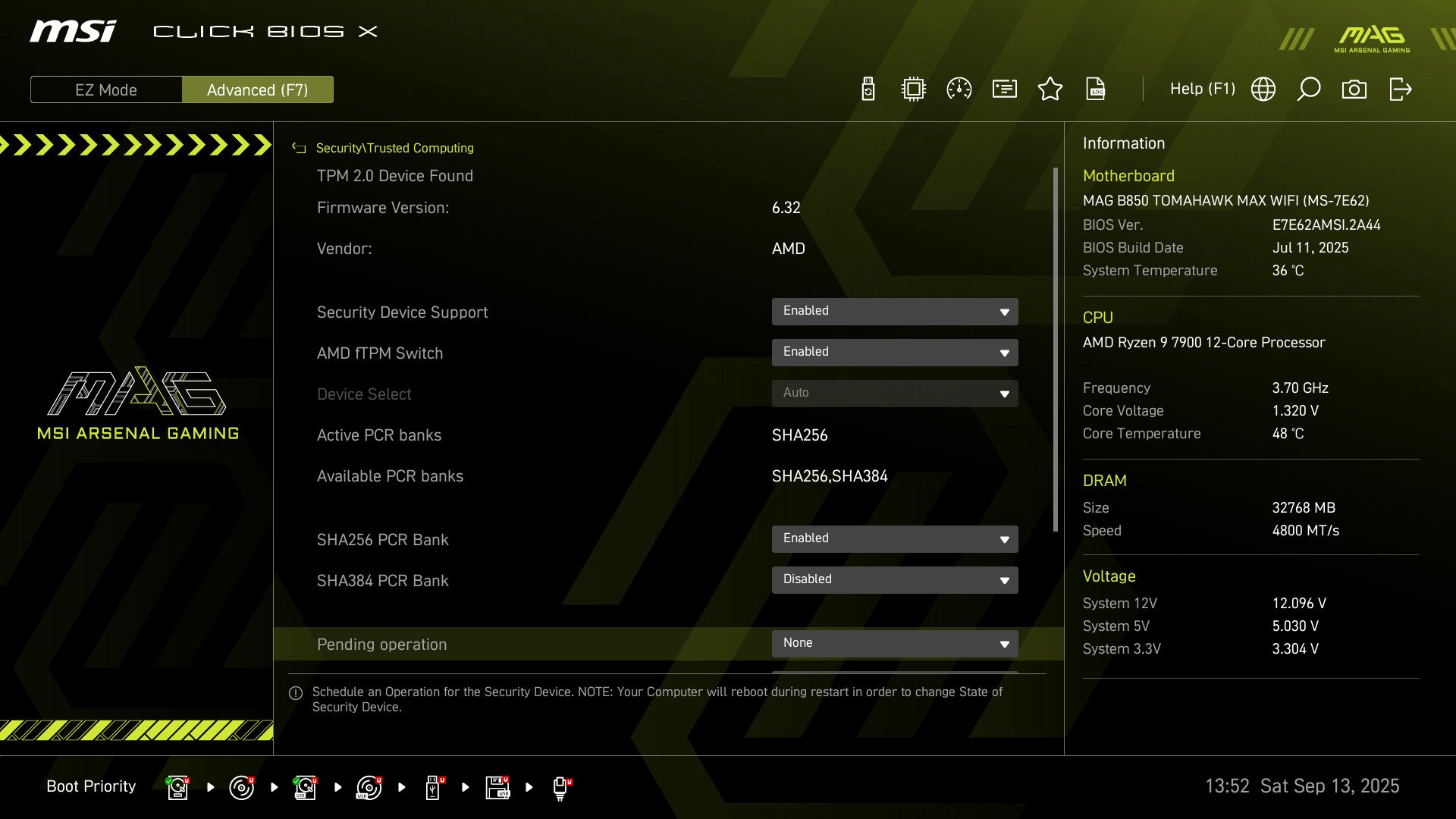This screenshot has width=1456, height=819.
Task: Click the Help (F1) button
Action: click(x=1202, y=89)
